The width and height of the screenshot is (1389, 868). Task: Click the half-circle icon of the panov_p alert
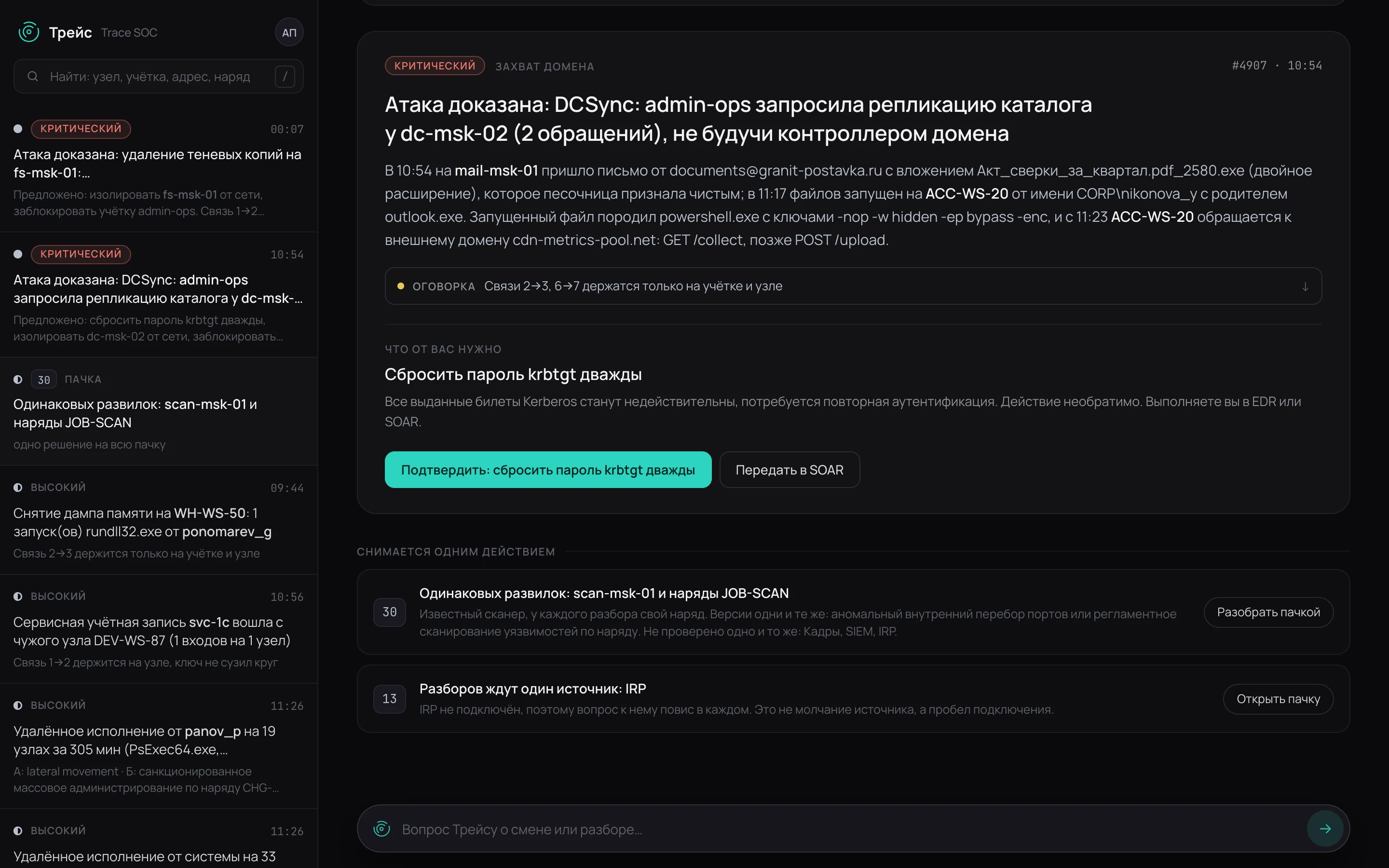click(18, 705)
